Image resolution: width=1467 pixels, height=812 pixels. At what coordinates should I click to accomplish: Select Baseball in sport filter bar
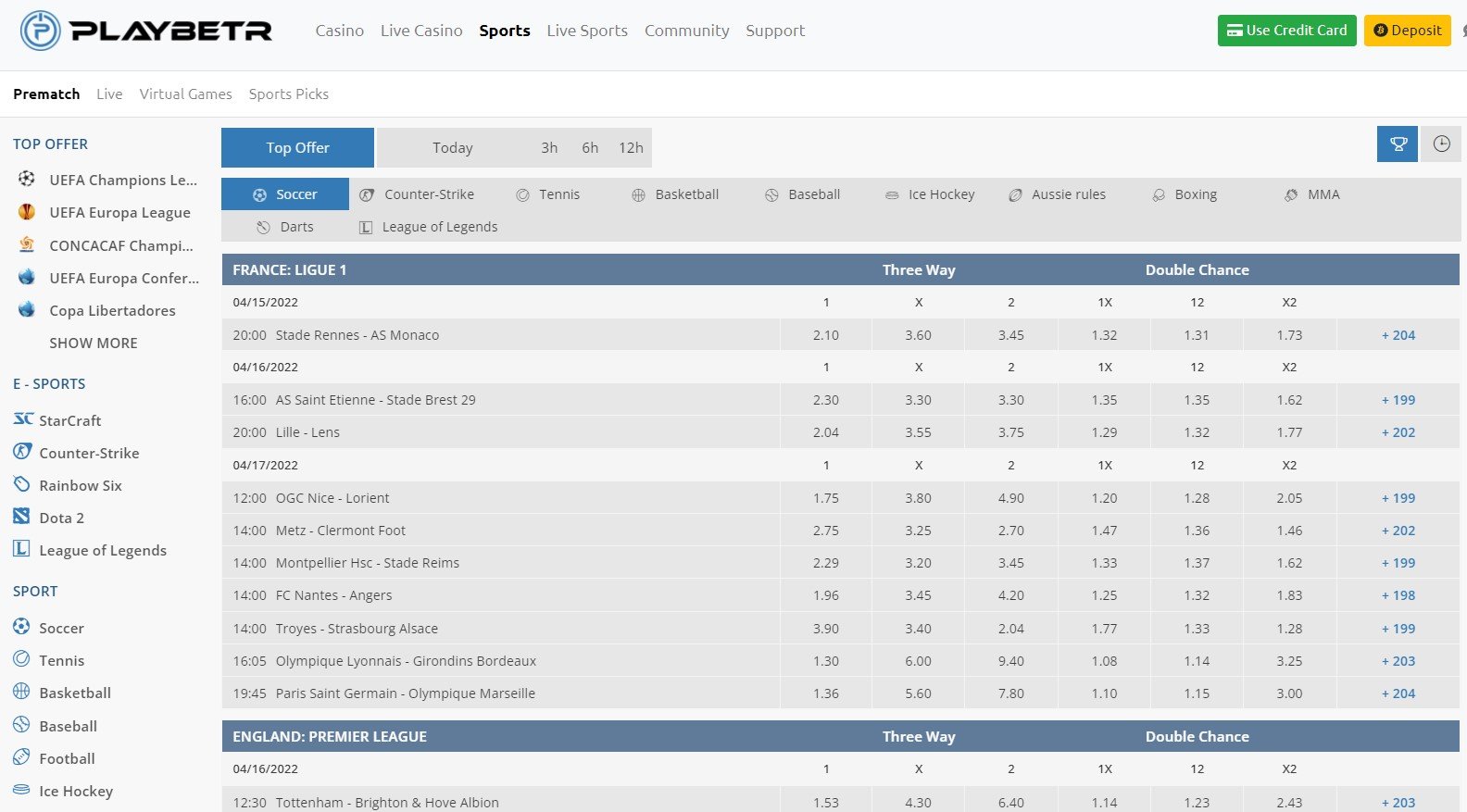(x=803, y=194)
